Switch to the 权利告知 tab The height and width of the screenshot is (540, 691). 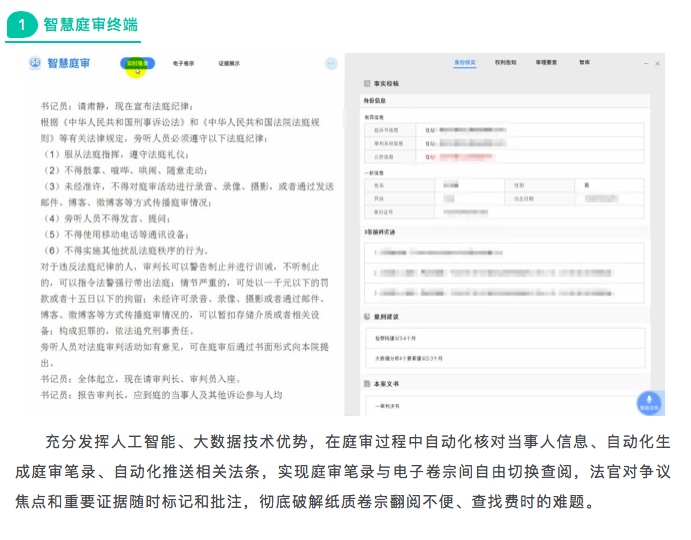click(506, 62)
